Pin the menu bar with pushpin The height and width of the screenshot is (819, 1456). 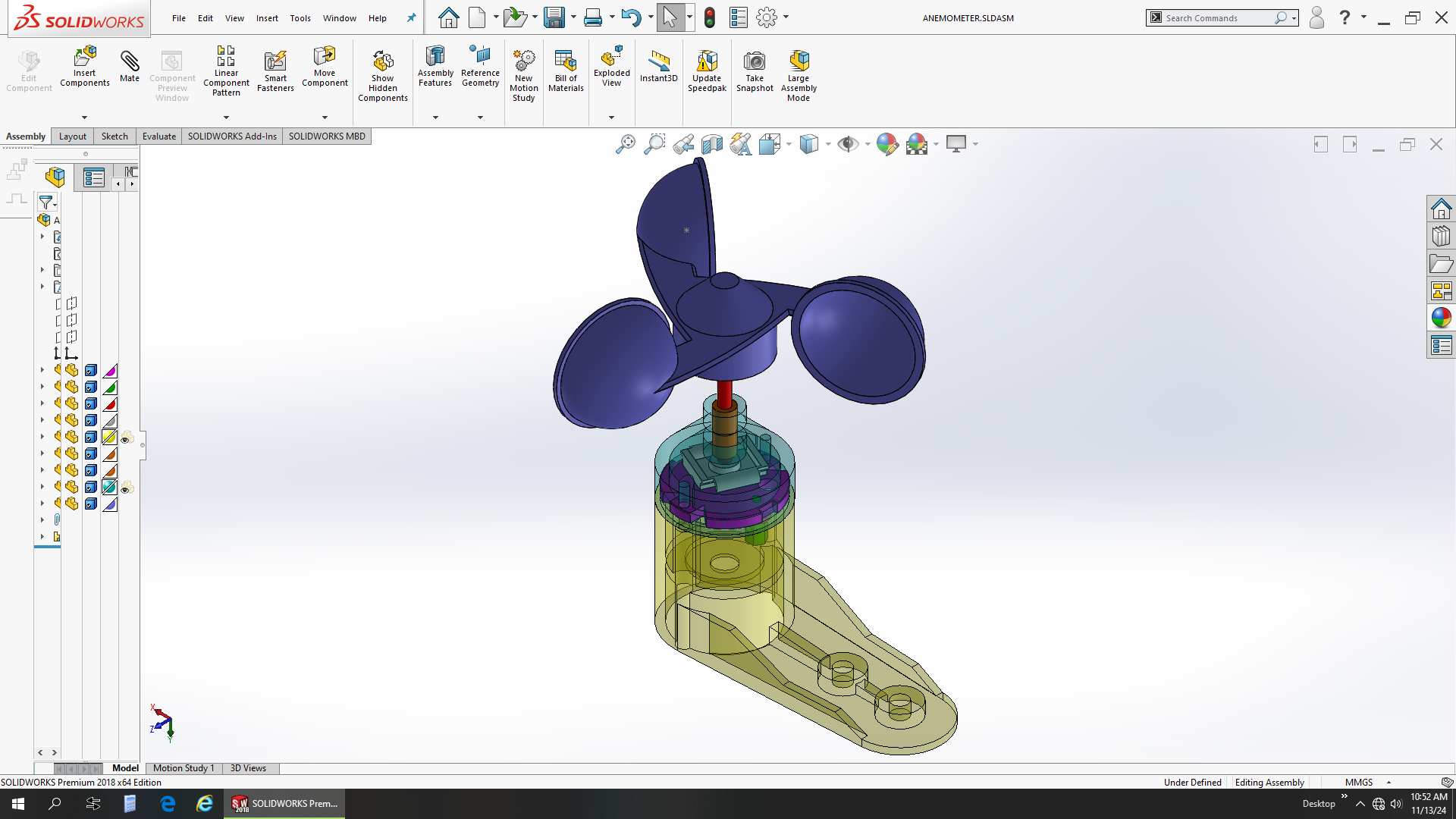[x=411, y=18]
